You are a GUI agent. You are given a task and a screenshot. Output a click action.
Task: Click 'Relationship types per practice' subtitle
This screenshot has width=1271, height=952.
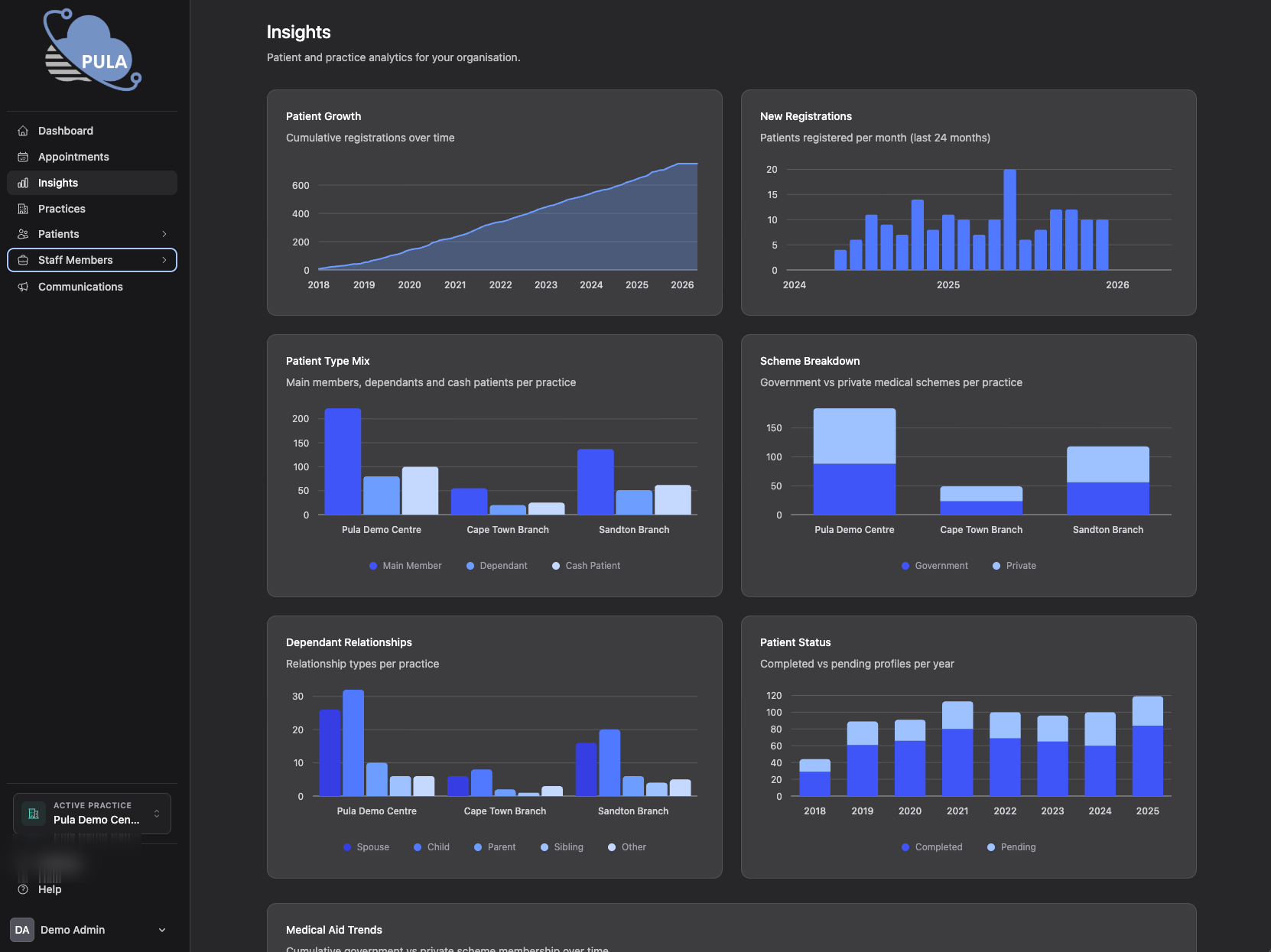362,664
